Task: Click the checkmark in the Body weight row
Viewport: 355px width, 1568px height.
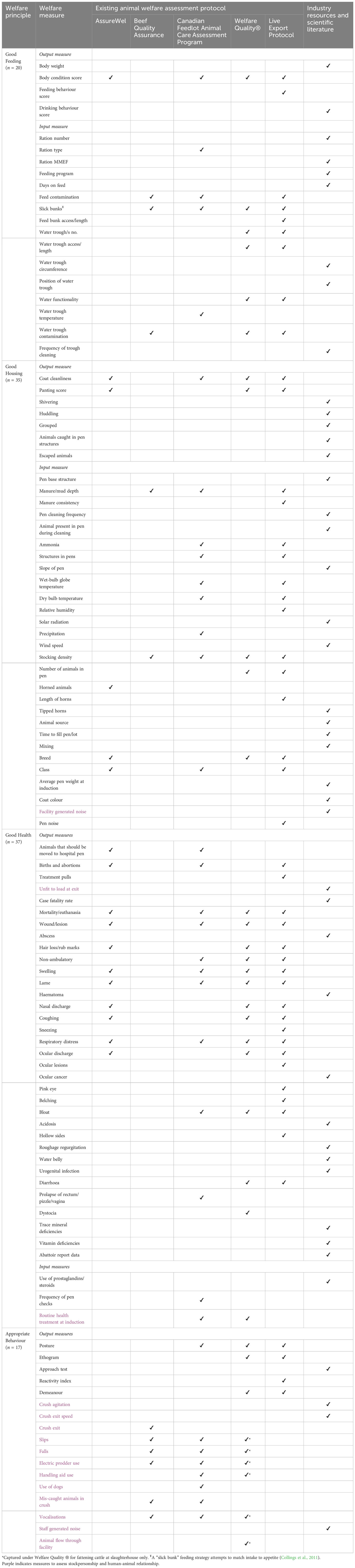Action: point(328,66)
